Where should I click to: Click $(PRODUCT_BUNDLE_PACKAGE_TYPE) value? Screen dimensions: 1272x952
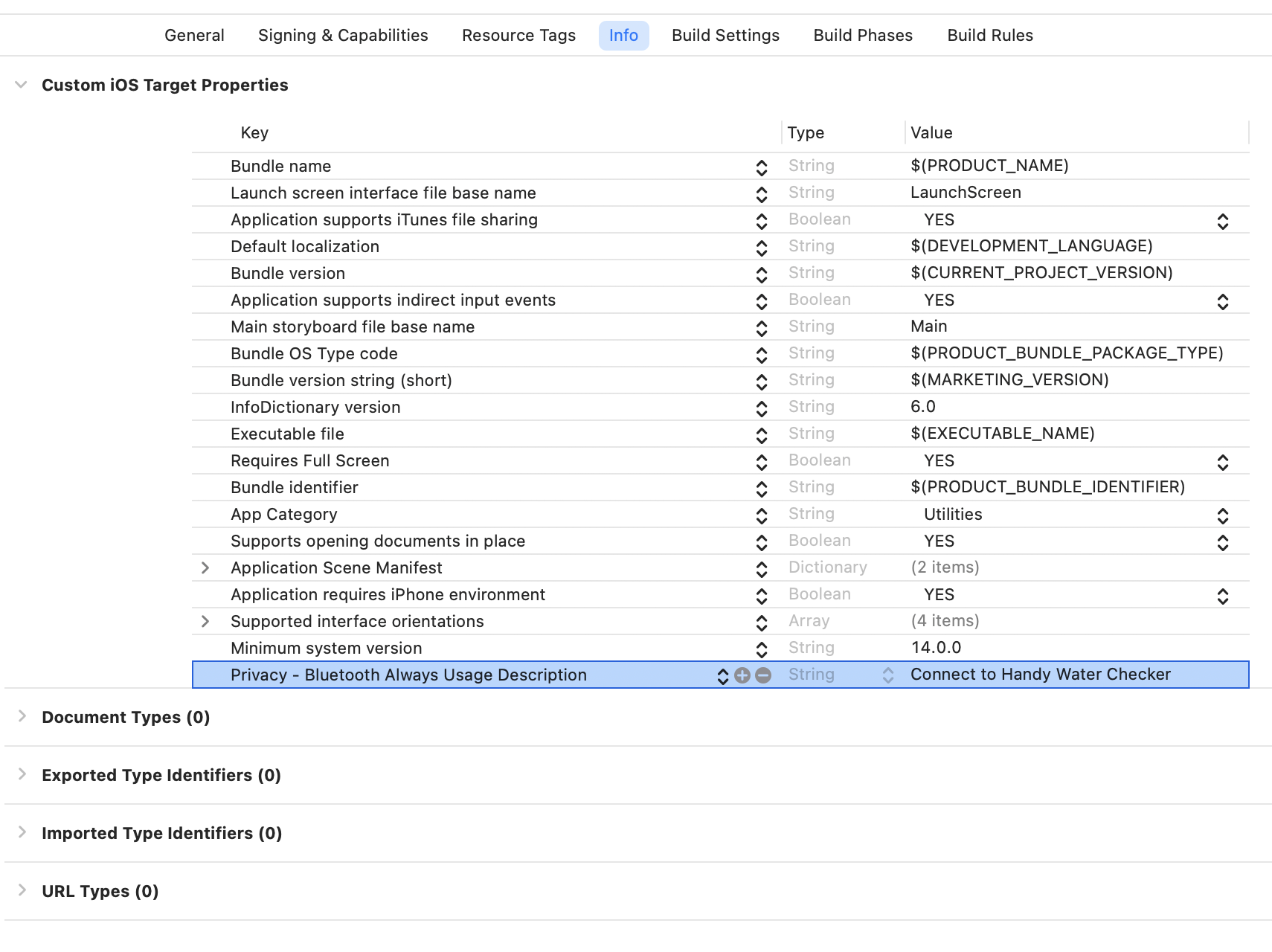pyautogui.click(x=1067, y=353)
